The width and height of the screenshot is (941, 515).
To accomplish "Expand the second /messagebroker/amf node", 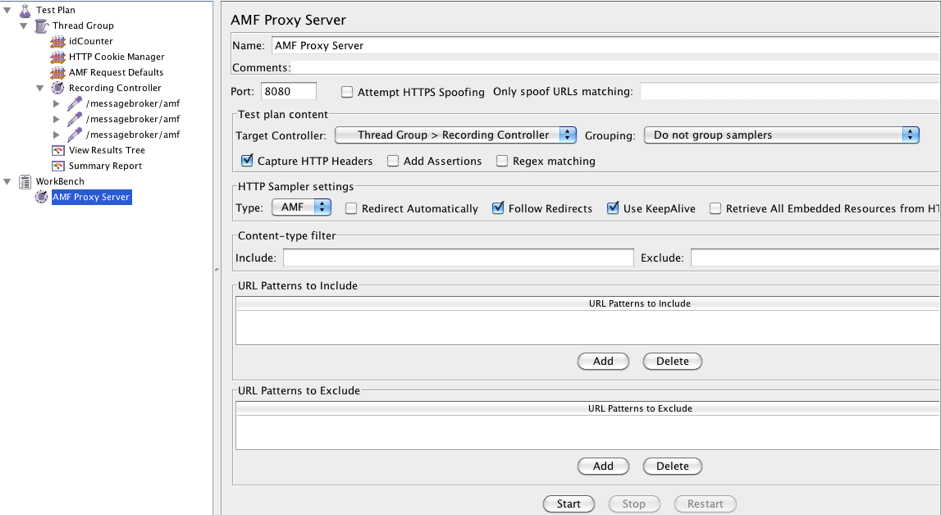I will (56, 119).
